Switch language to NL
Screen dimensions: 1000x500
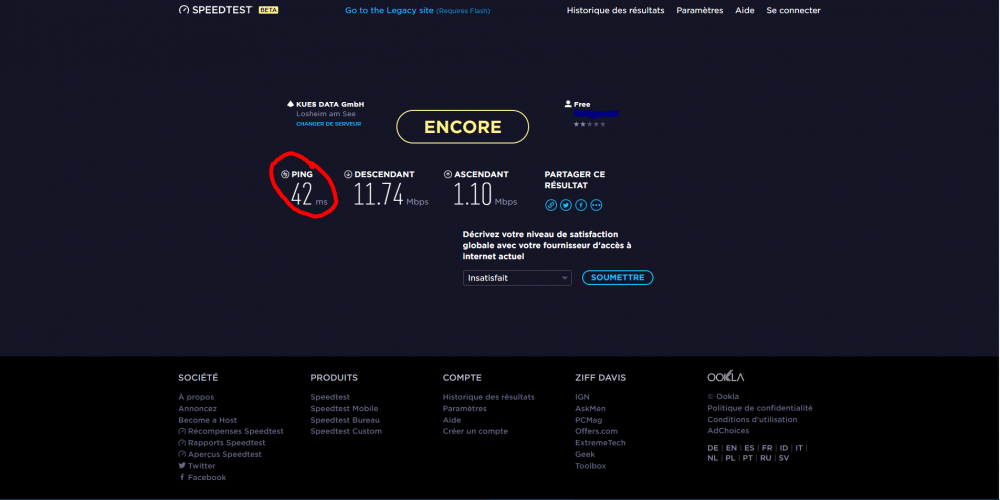coord(713,458)
